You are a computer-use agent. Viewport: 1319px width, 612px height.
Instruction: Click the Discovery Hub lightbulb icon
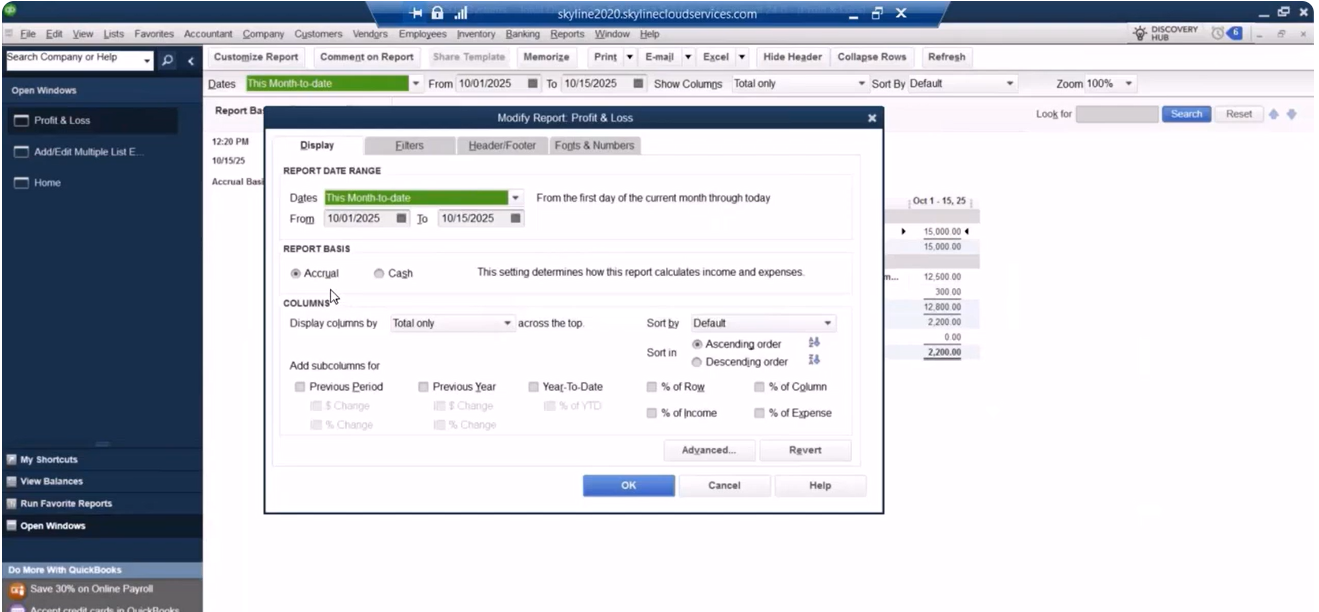click(1138, 34)
